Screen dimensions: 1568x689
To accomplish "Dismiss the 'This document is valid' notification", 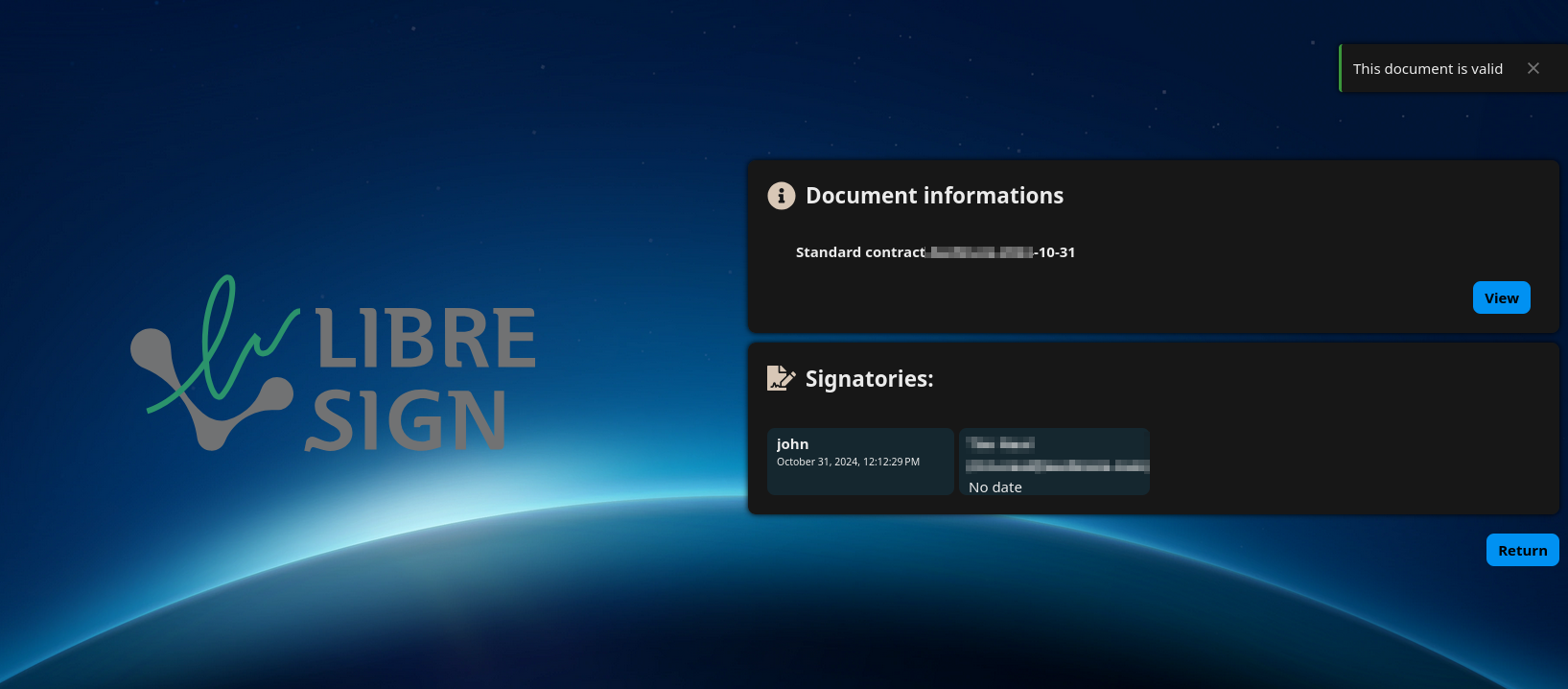I will pos(1533,68).
